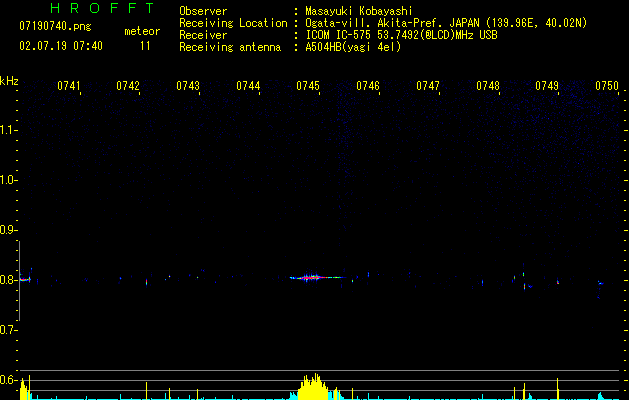This screenshot has width=629, height=400.
Task: Click the 0746 time marker
Action: click(x=368, y=86)
